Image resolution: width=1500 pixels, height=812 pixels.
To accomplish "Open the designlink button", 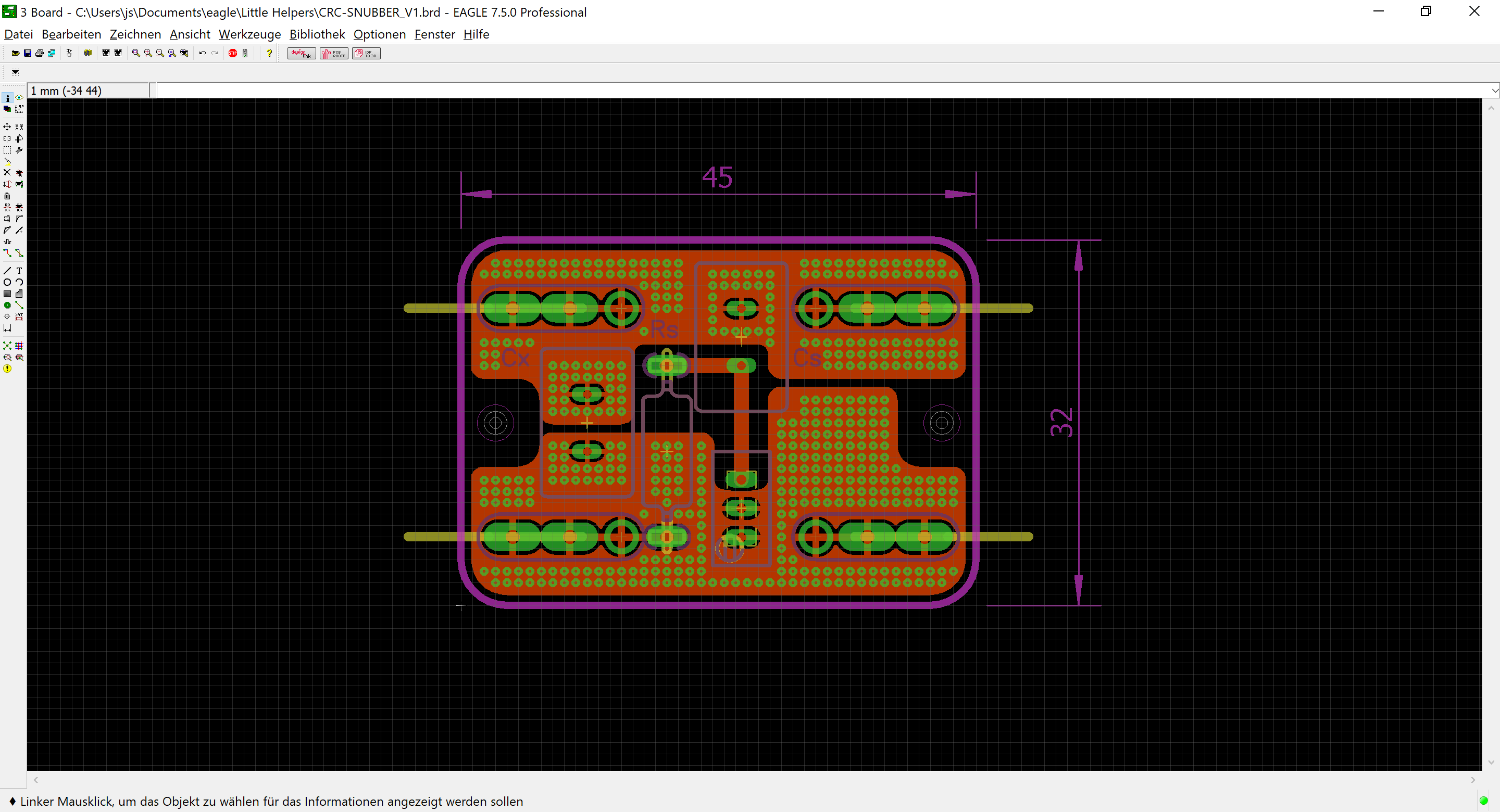I will [x=302, y=54].
